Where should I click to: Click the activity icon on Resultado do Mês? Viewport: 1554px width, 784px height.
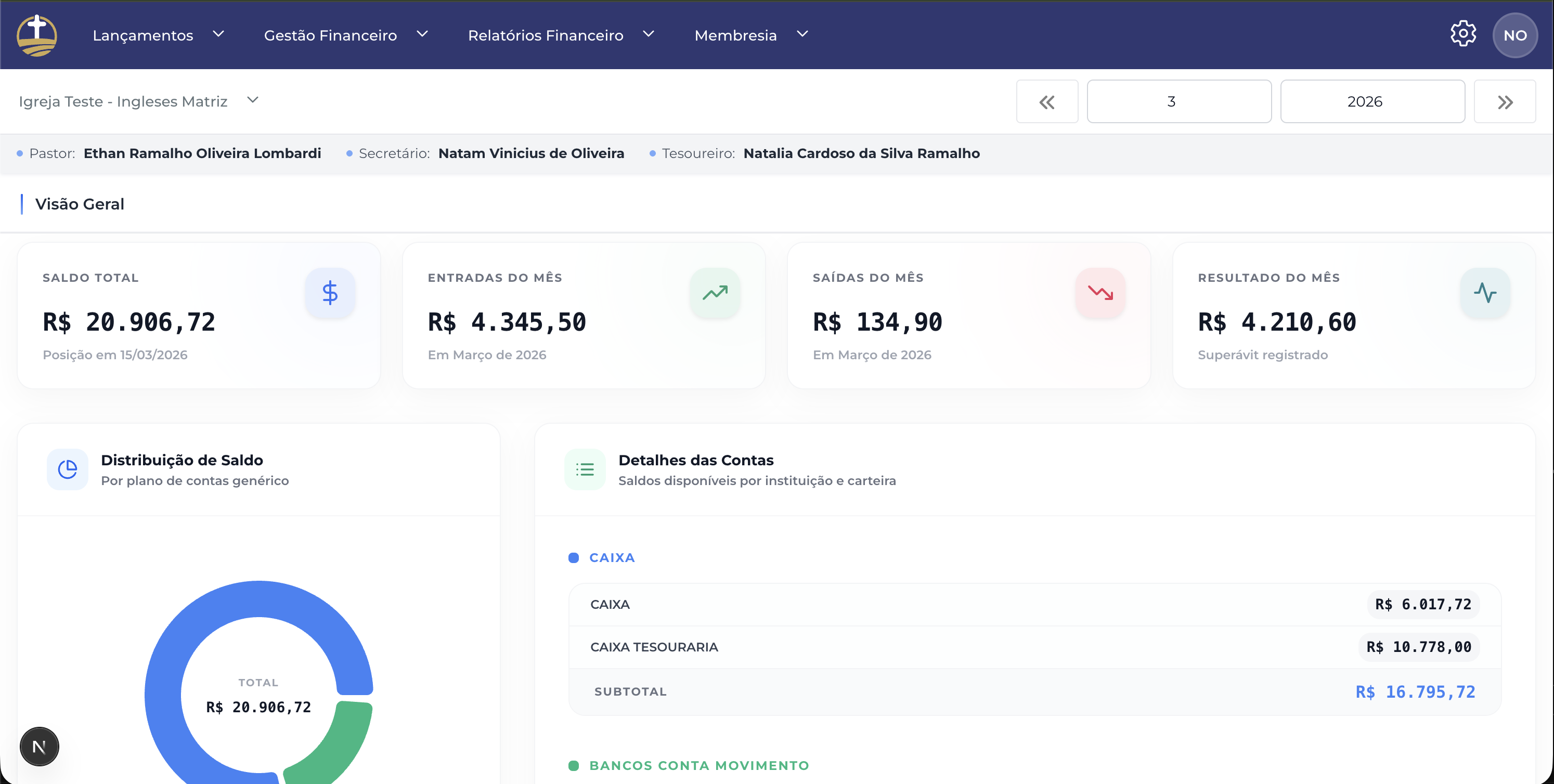[x=1485, y=293]
